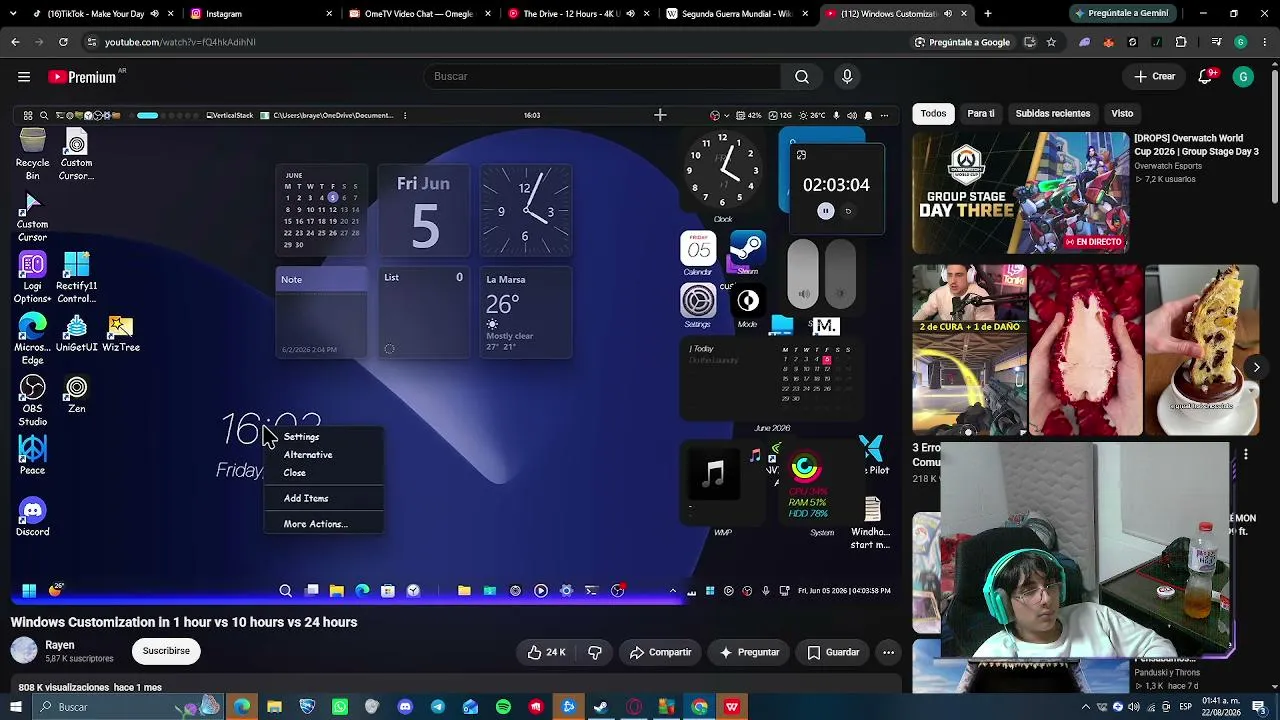
Task: Open the Zen browser desktop icon
Action: [77, 395]
